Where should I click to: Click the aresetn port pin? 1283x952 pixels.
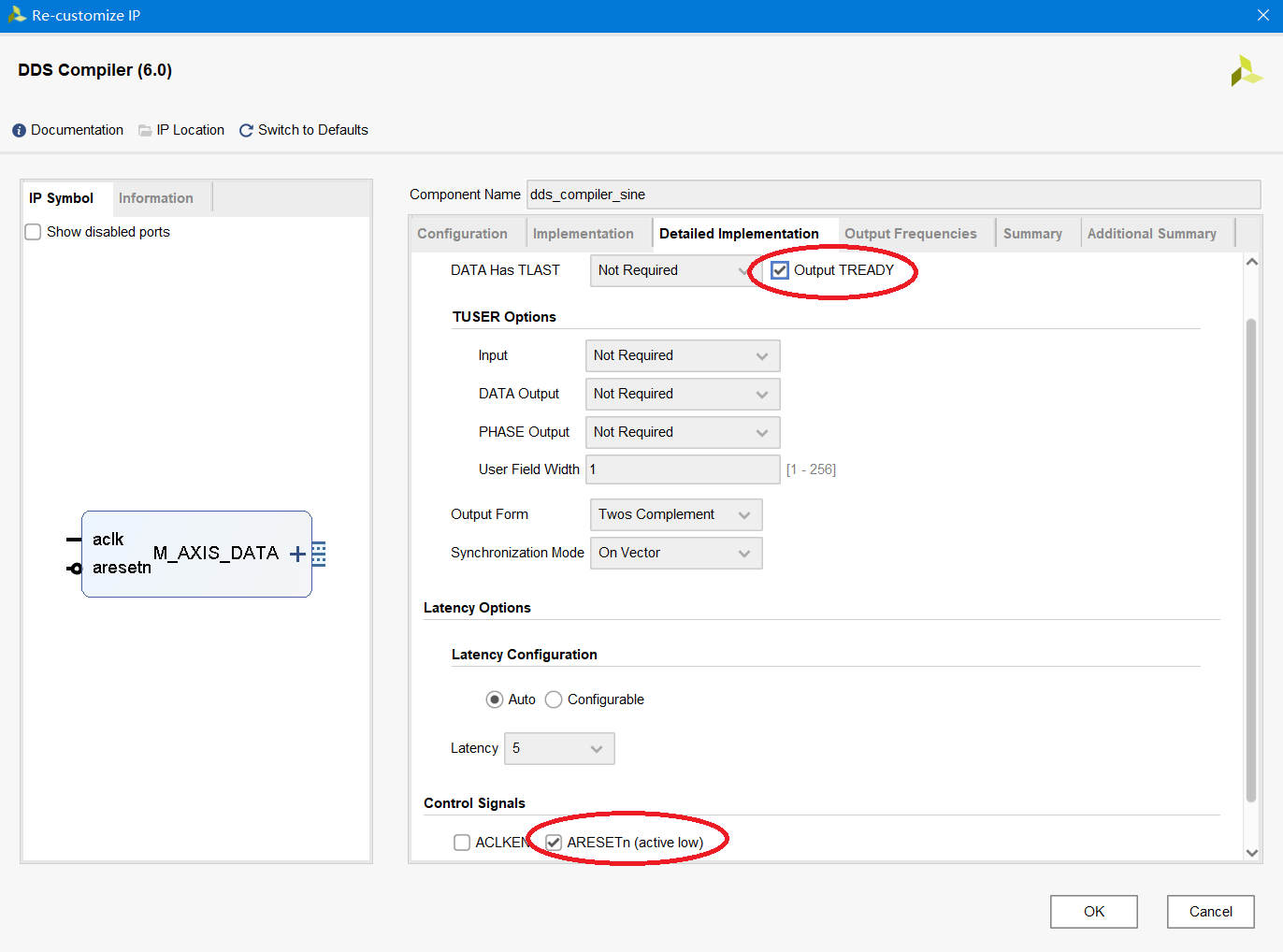click(x=74, y=569)
